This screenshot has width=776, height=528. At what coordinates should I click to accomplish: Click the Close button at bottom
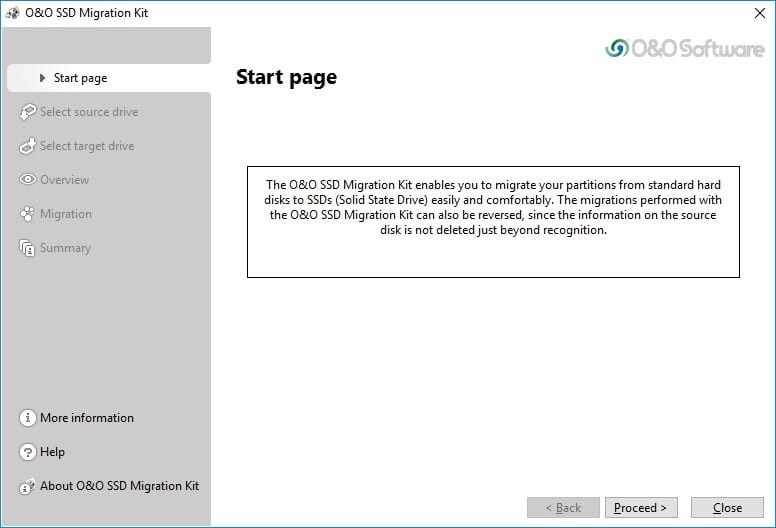coord(727,508)
